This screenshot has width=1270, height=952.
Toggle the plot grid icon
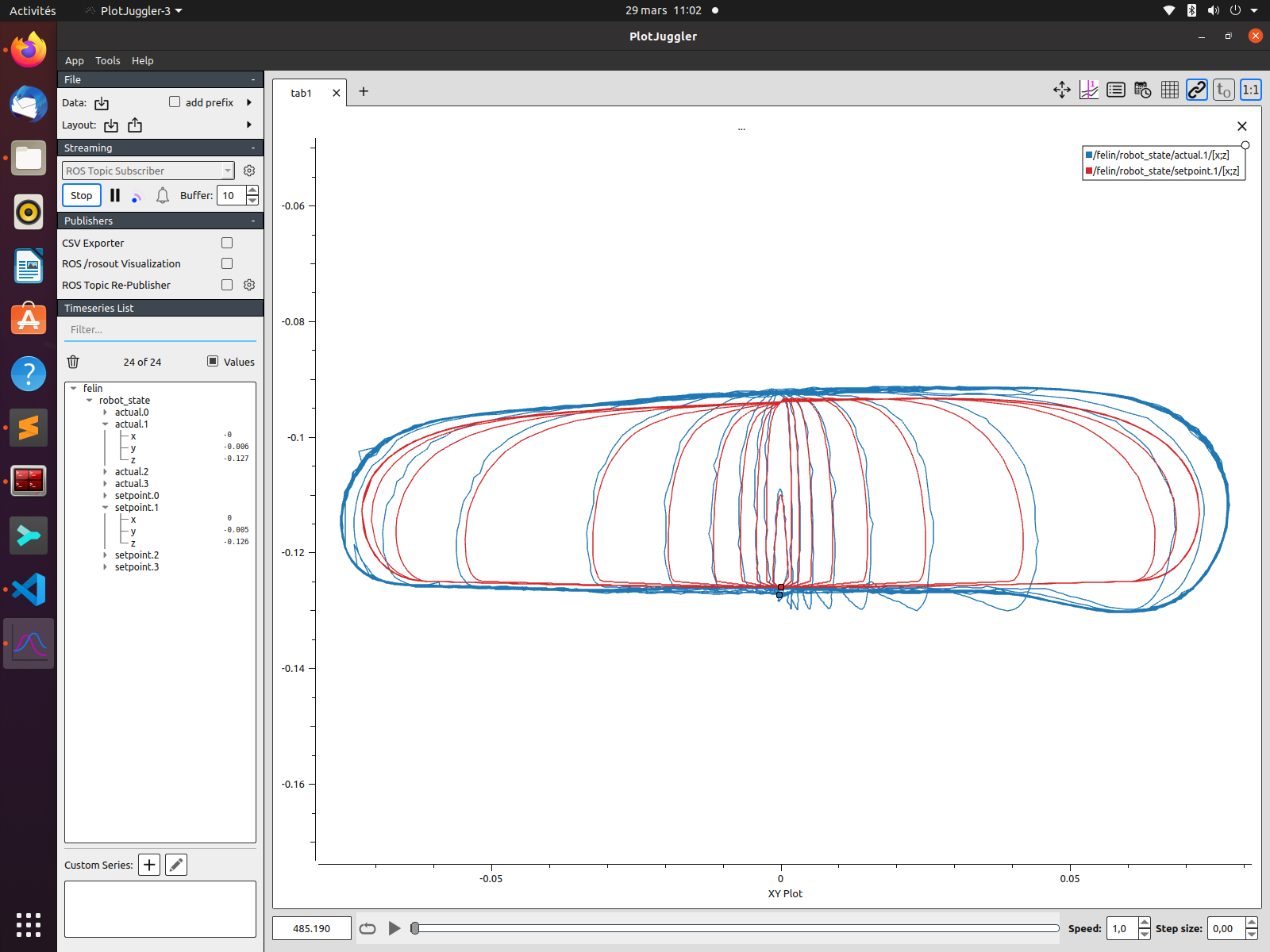point(1170,90)
